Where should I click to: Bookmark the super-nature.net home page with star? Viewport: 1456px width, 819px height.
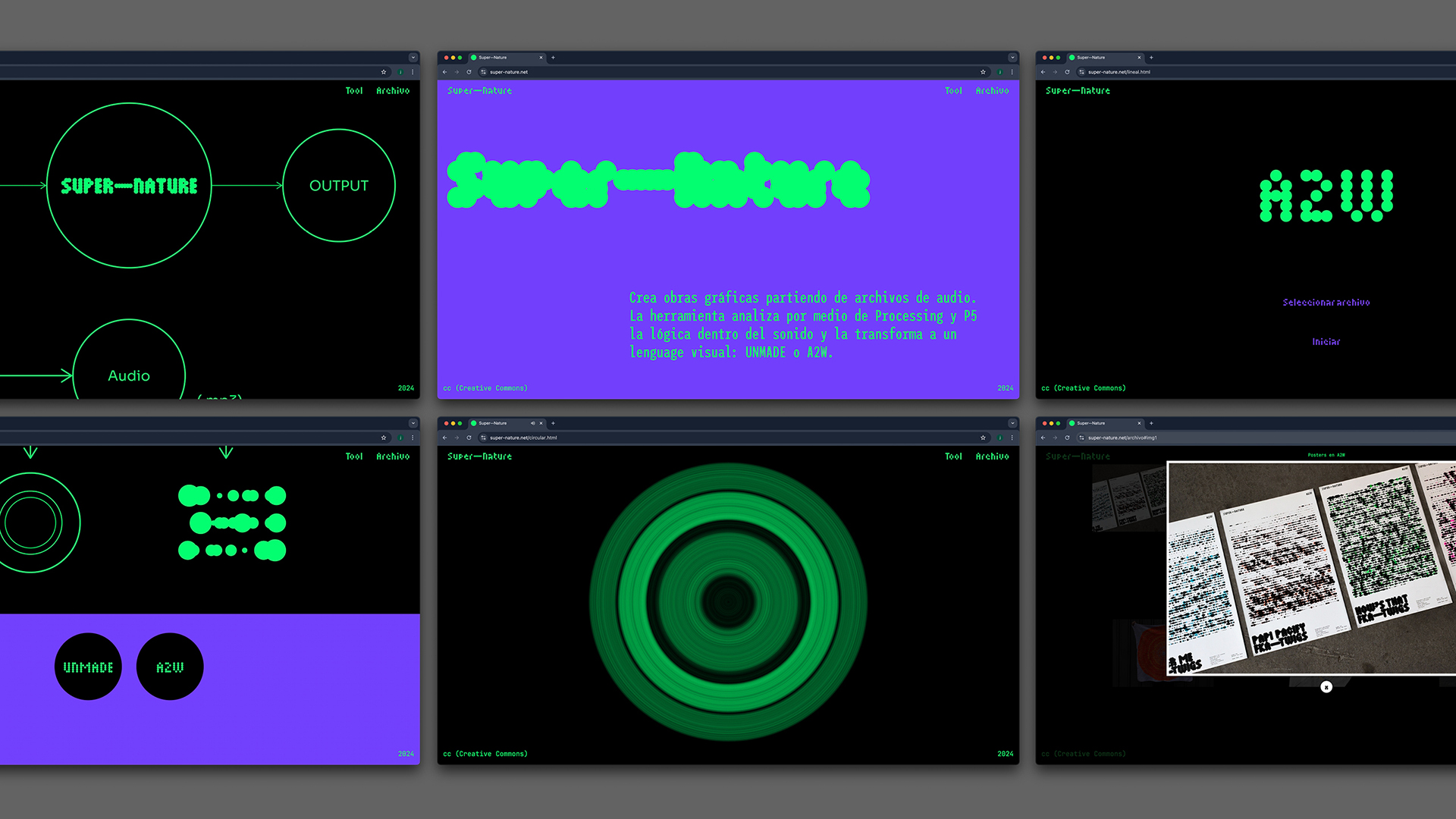click(x=983, y=72)
